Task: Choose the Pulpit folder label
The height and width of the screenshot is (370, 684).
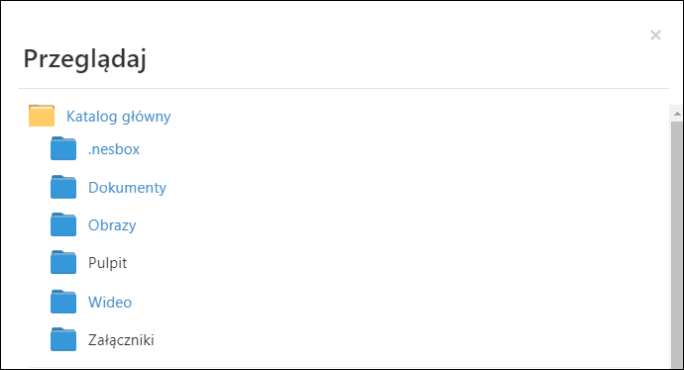Action: (x=107, y=263)
